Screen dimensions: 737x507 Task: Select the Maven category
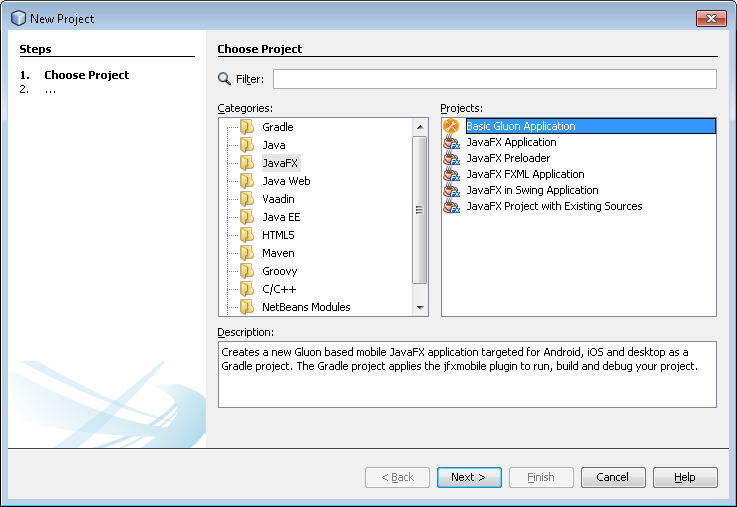278,253
